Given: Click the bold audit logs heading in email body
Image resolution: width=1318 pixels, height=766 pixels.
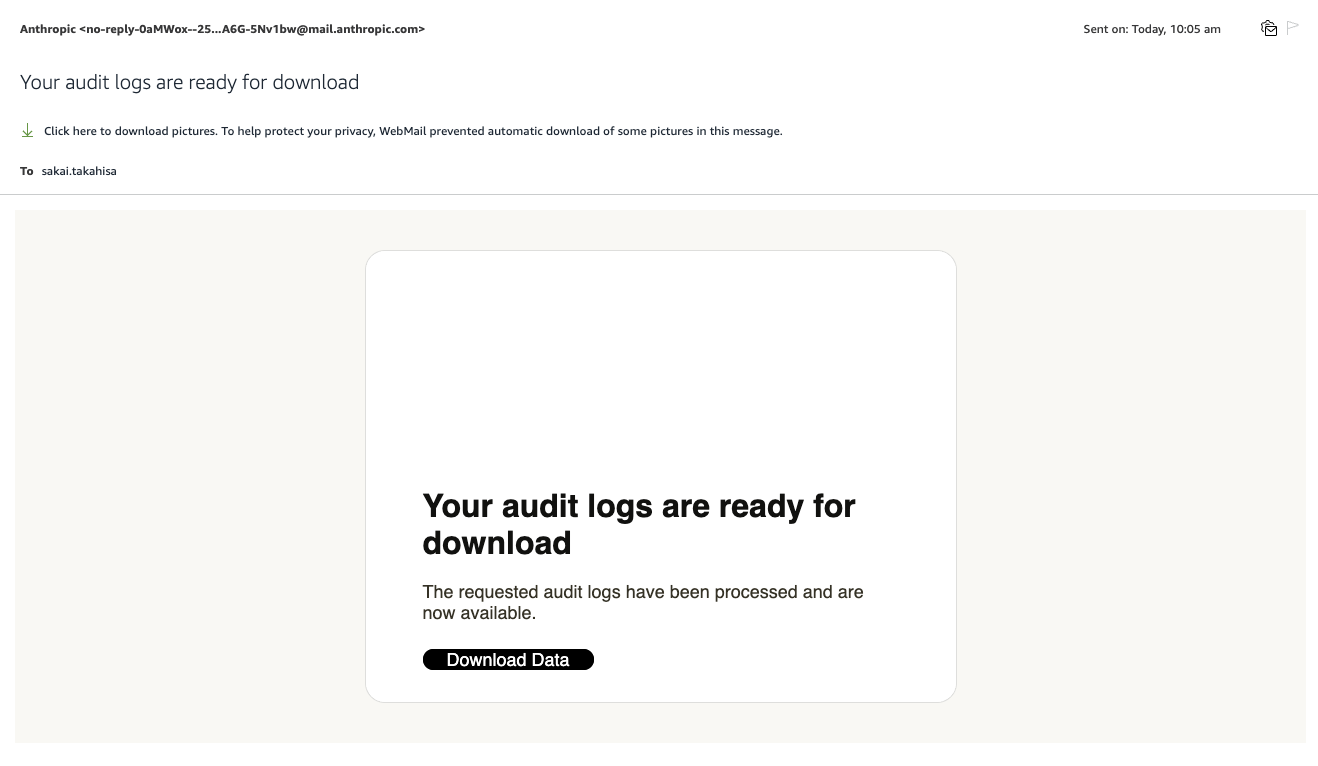Looking at the screenshot, I should (638, 506).
